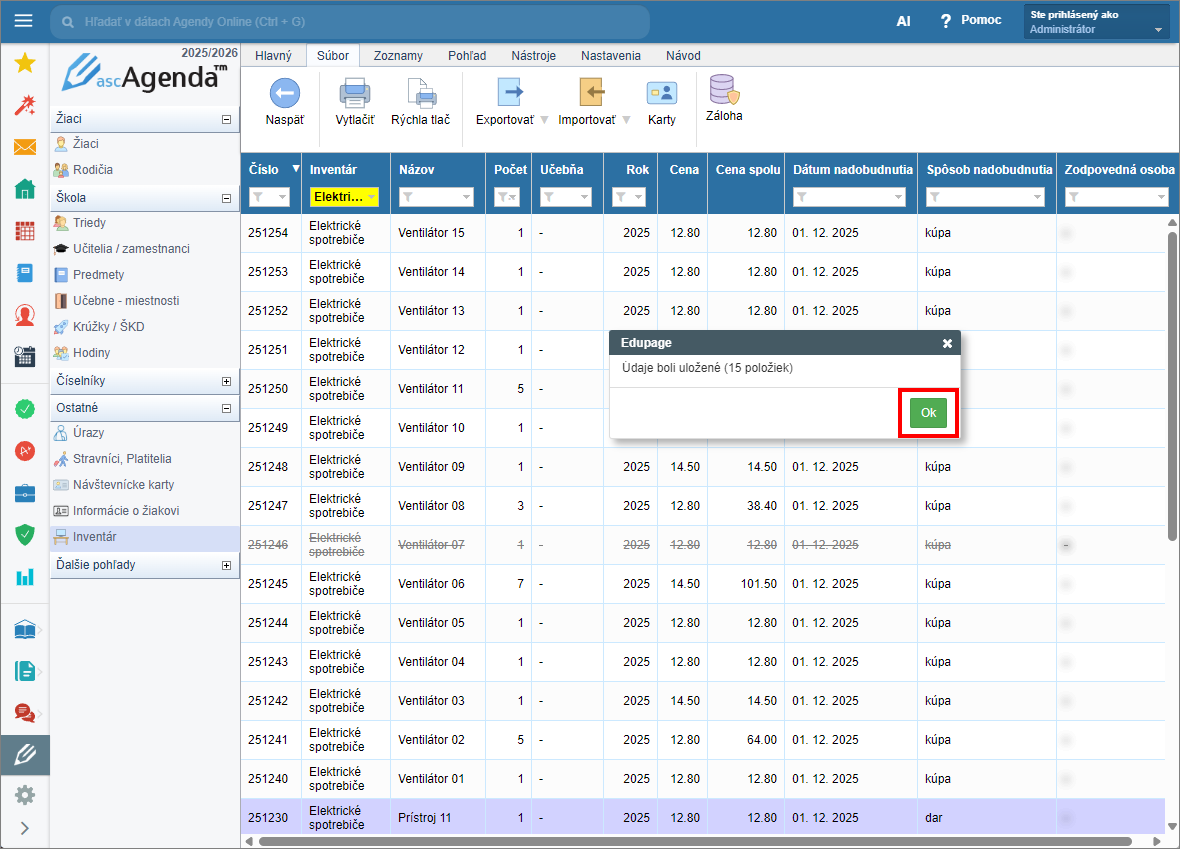The height and width of the screenshot is (849, 1180).
Task: Click the Naspäť back arrow icon
Action: (285, 94)
